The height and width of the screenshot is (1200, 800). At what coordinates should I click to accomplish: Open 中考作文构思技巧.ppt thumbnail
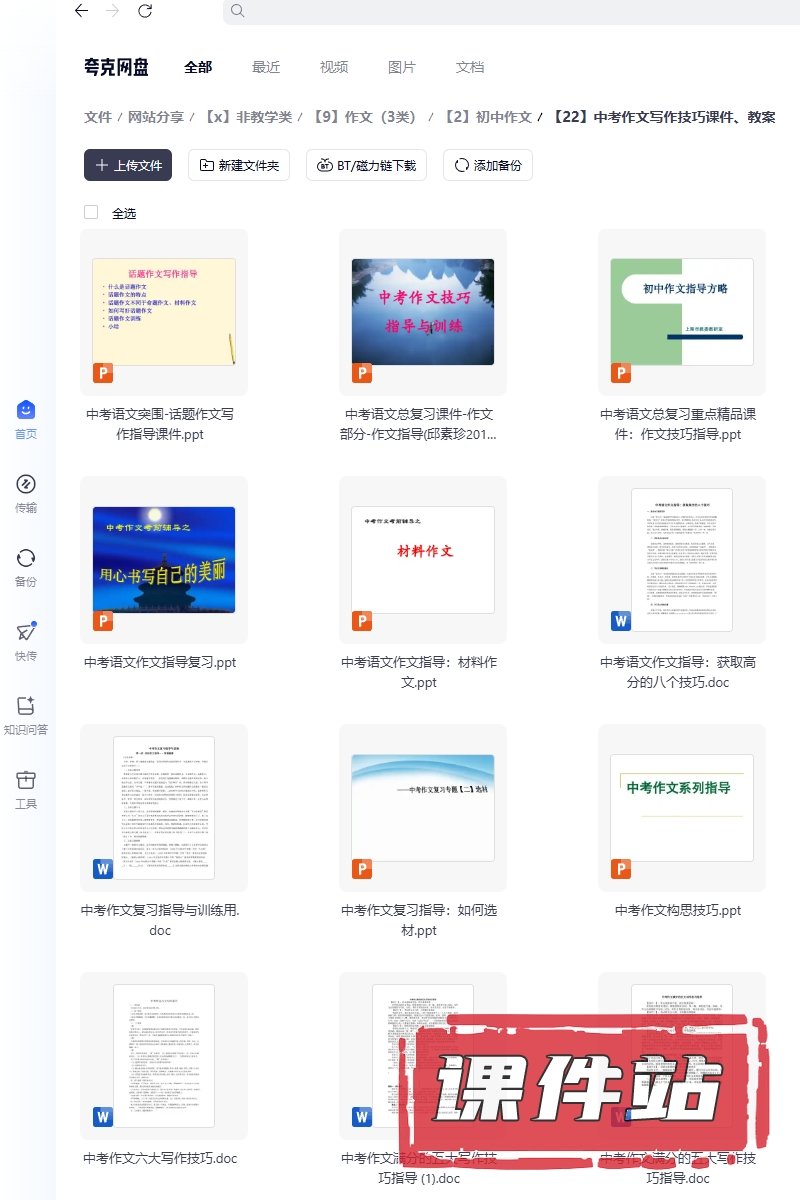tap(681, 807)
